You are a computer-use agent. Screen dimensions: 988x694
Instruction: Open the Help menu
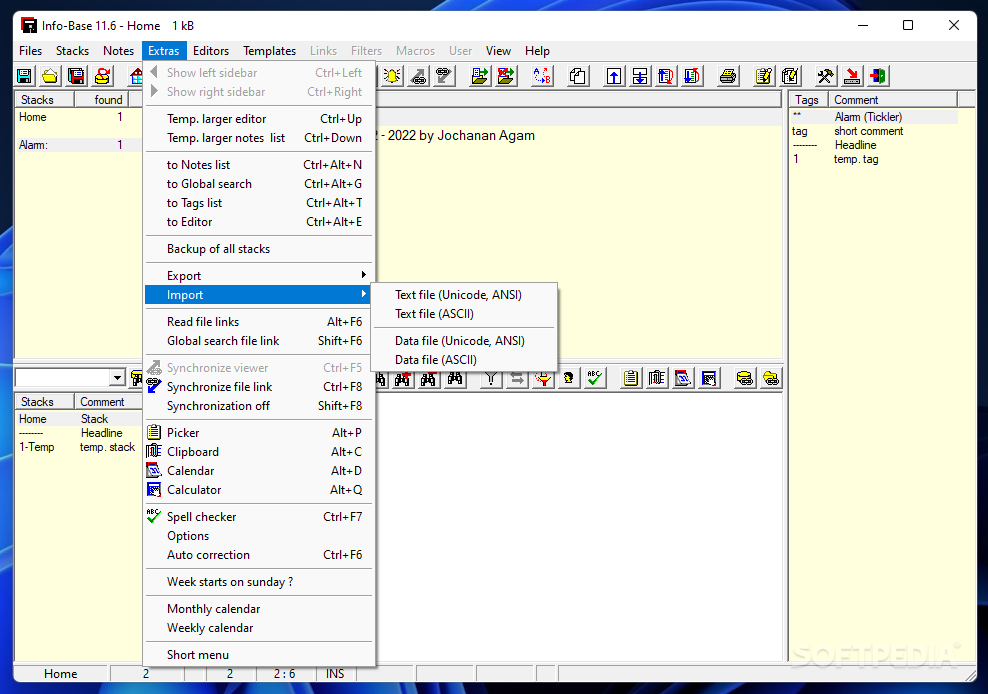click(x=537, y=51)
